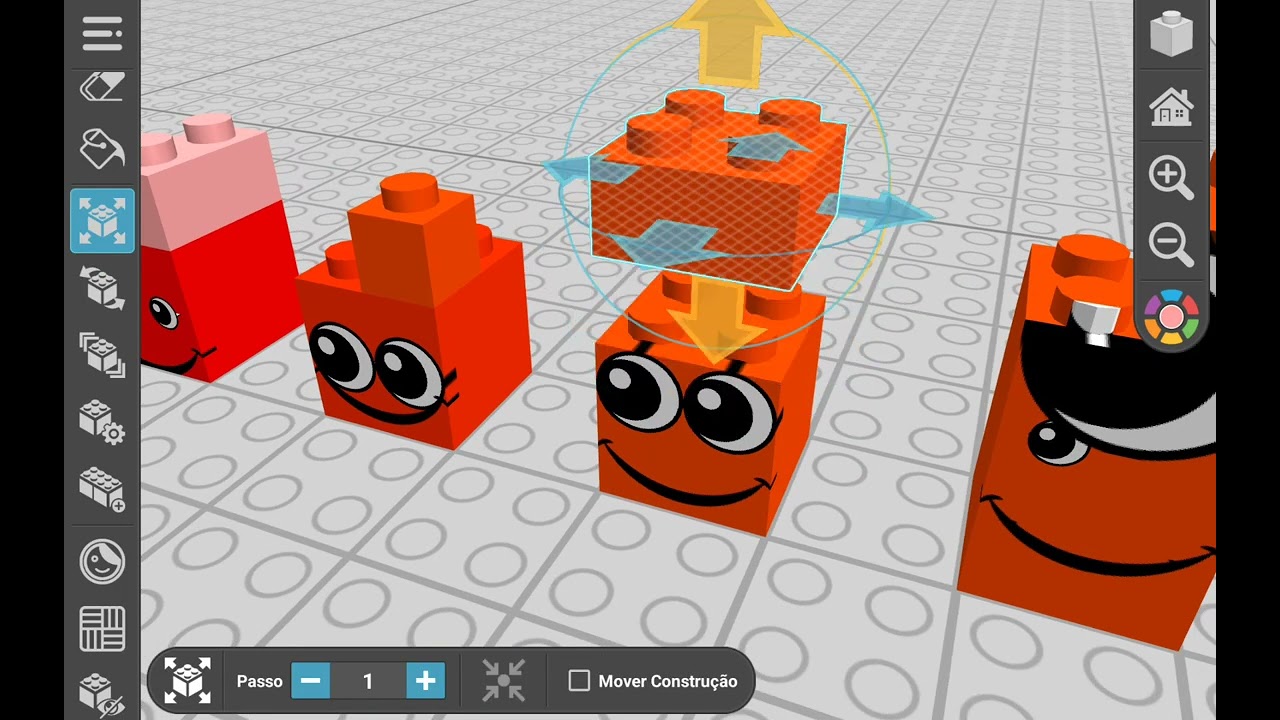The height and width of the screenshot is (720, 1280).
Task: Open the brick palette in top corner
Action: tap(1172, 33)
